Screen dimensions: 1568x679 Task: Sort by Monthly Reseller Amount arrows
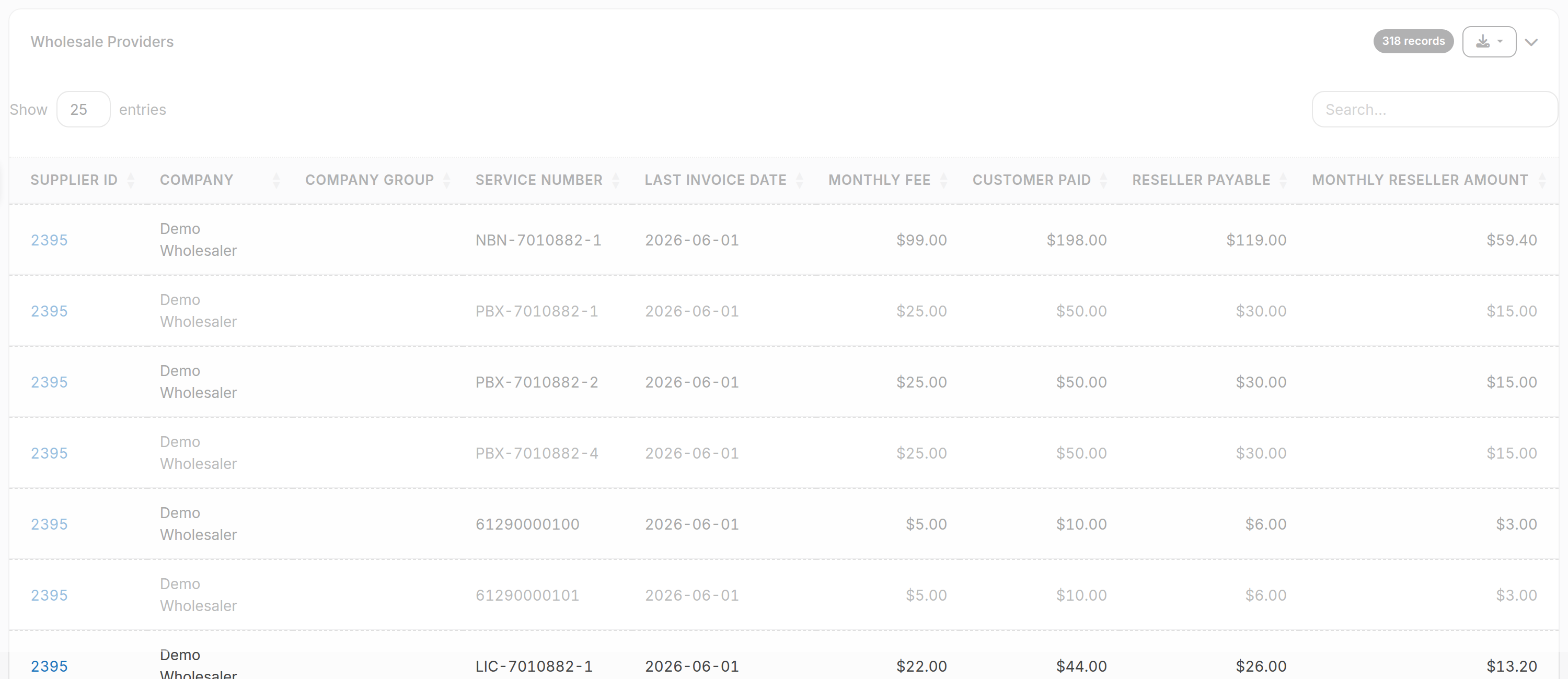[x=1542, y=180]
